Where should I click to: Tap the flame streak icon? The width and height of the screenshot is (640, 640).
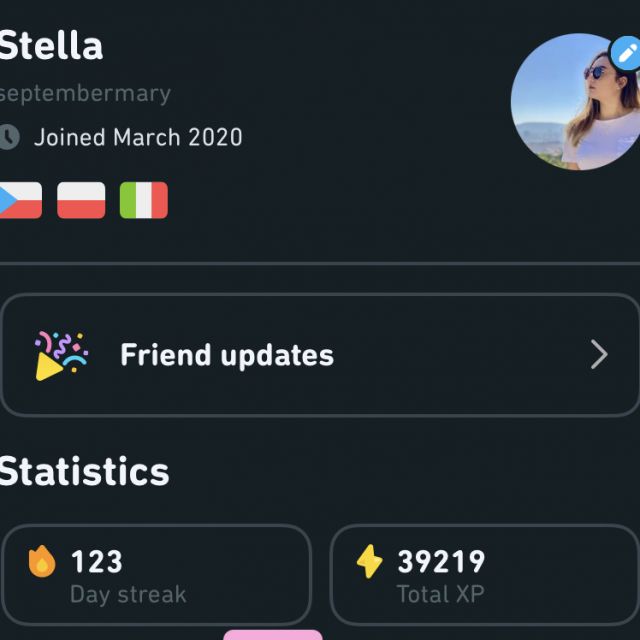coord(42,562)
